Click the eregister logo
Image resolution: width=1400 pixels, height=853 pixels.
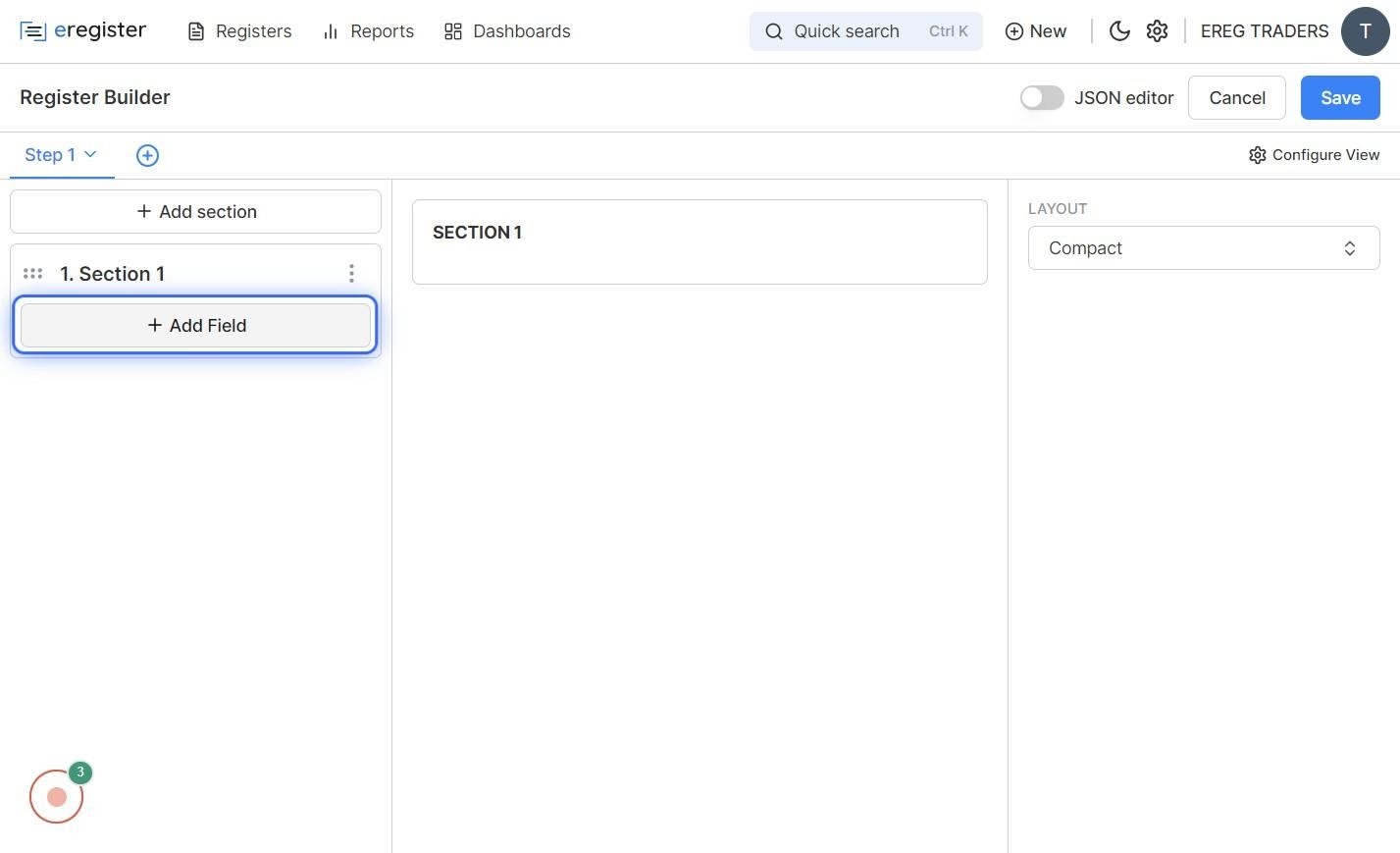pyautogui.click(x=83, y=31)
